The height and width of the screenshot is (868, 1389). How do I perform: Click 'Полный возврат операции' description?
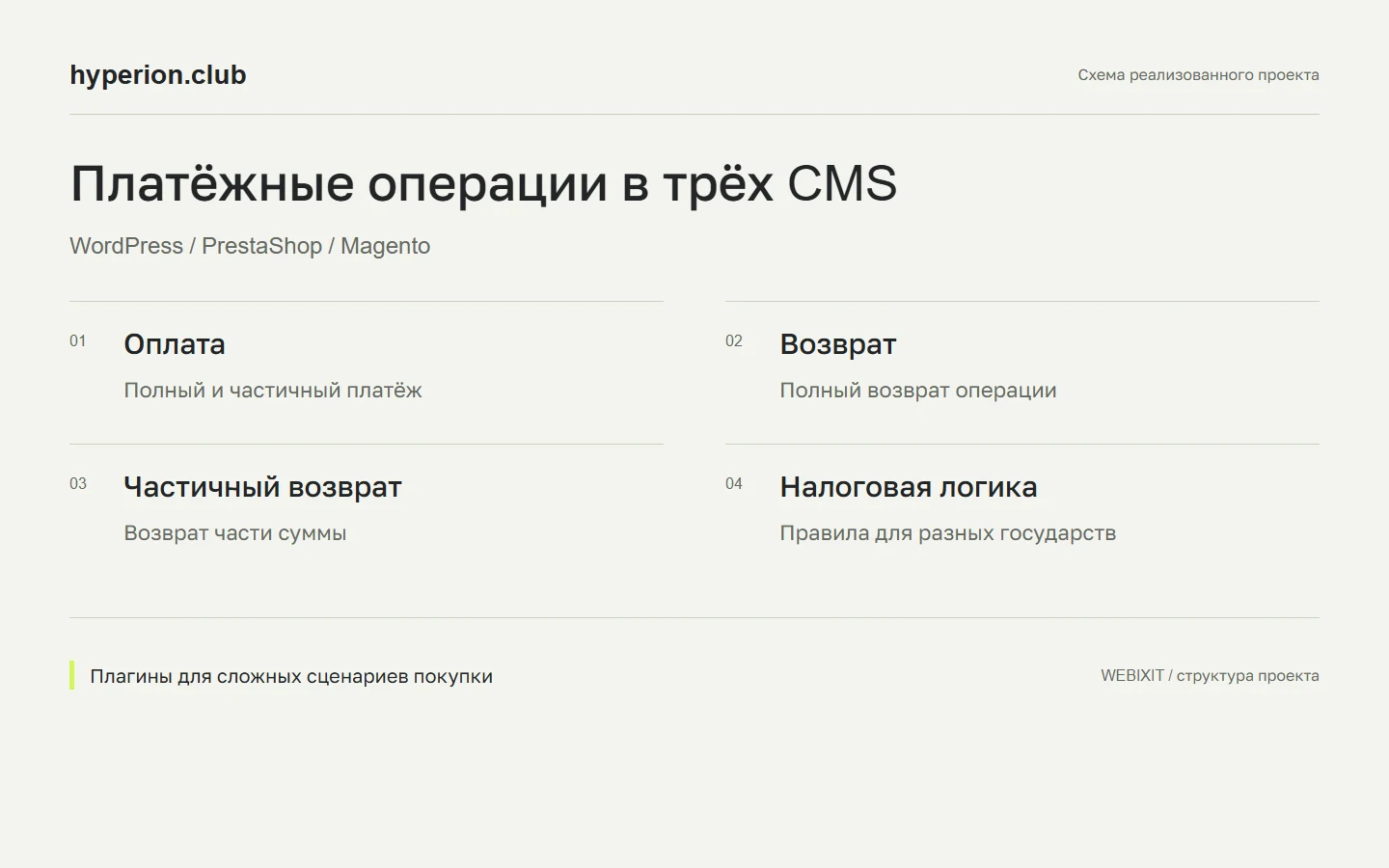click(x=918, y=391)
